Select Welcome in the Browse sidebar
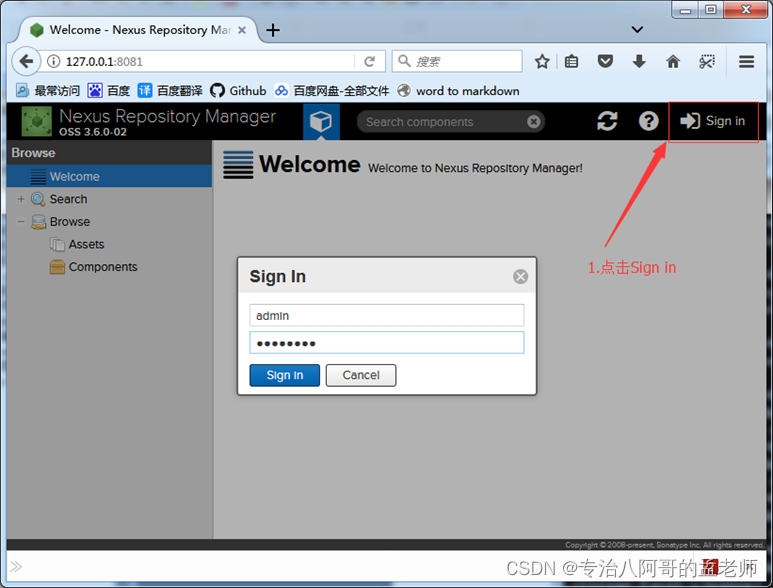 point(109,176)
